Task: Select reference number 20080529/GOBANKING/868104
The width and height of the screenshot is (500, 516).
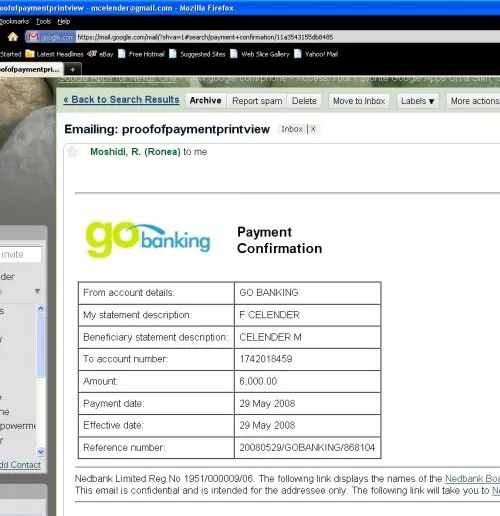Action: [307, 447]
